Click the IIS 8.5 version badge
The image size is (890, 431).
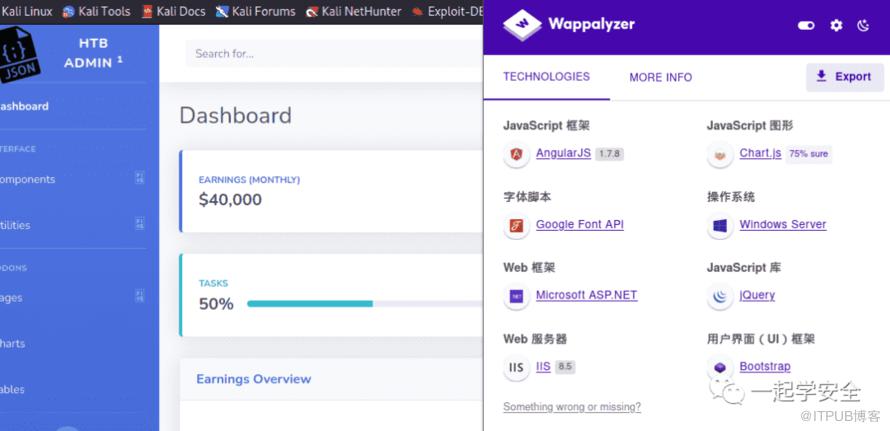pos(565,367)
